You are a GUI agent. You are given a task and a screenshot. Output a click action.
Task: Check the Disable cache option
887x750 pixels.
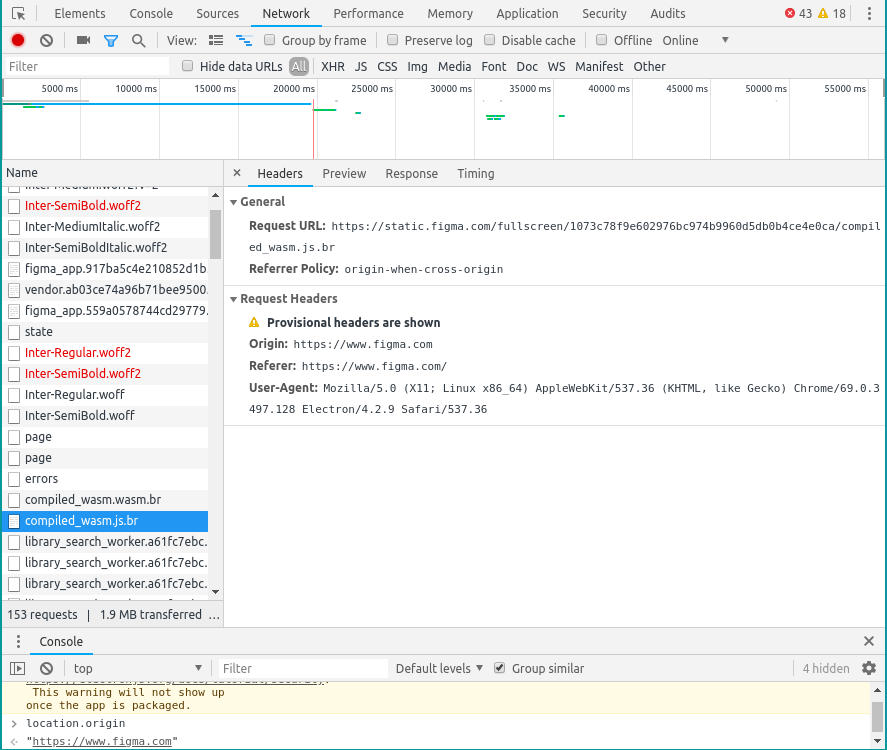click(x=490, y=40)
